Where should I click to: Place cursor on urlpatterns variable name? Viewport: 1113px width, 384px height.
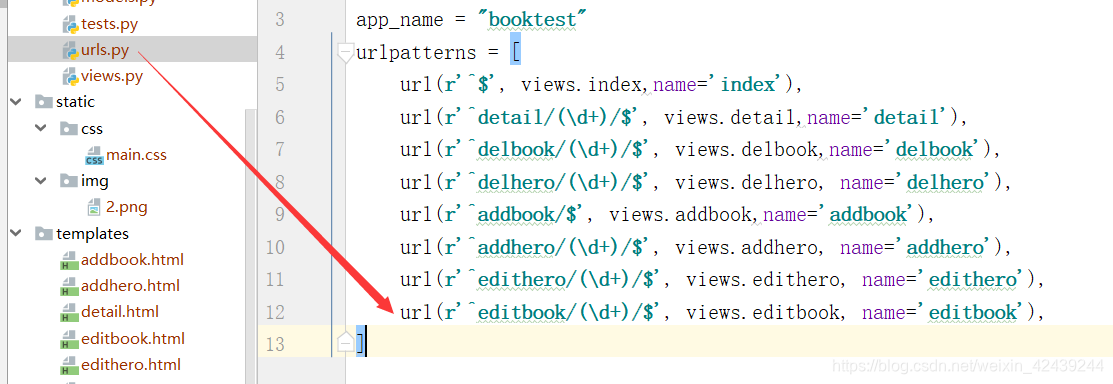click(416, 53)
